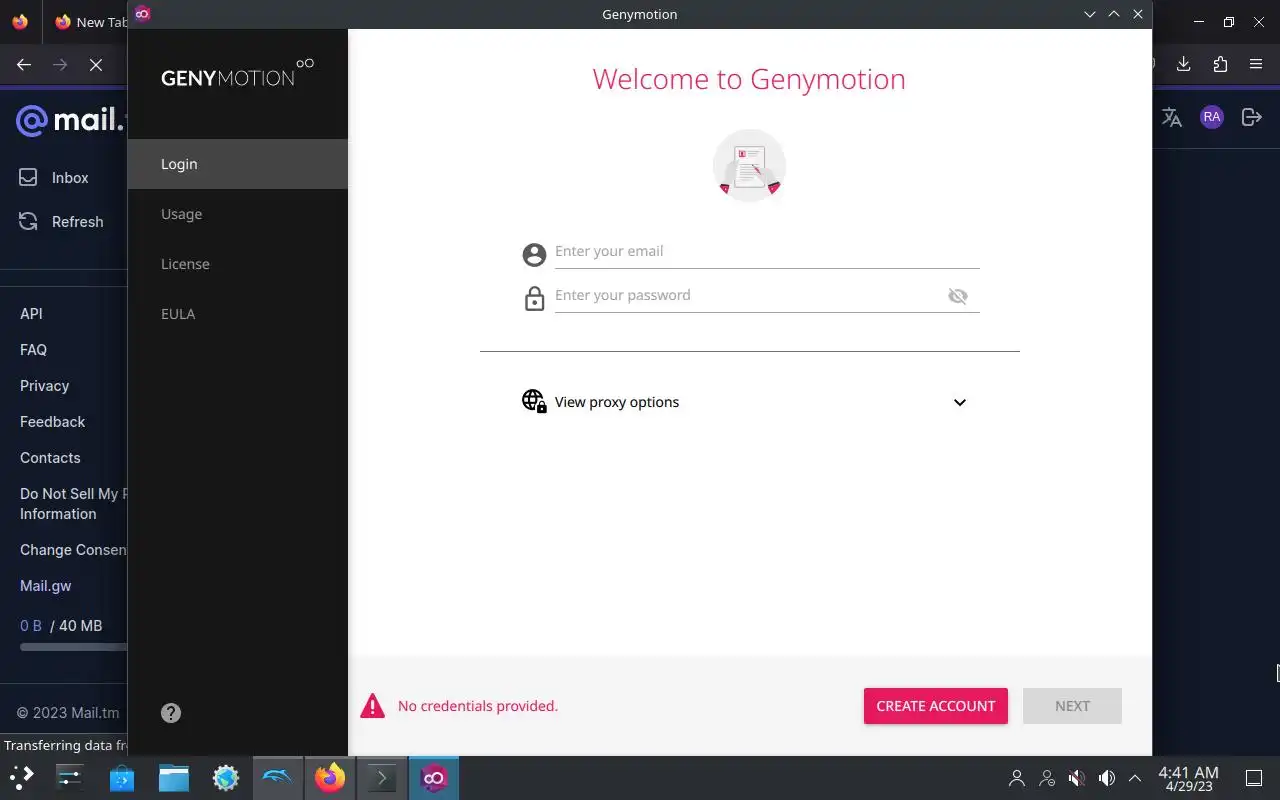
Task: Open the Mail.gw link in Mail.tm
Action: (46, 586)
